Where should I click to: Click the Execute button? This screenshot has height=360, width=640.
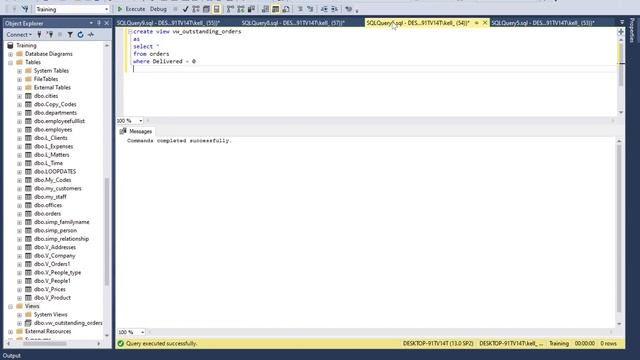131,9
